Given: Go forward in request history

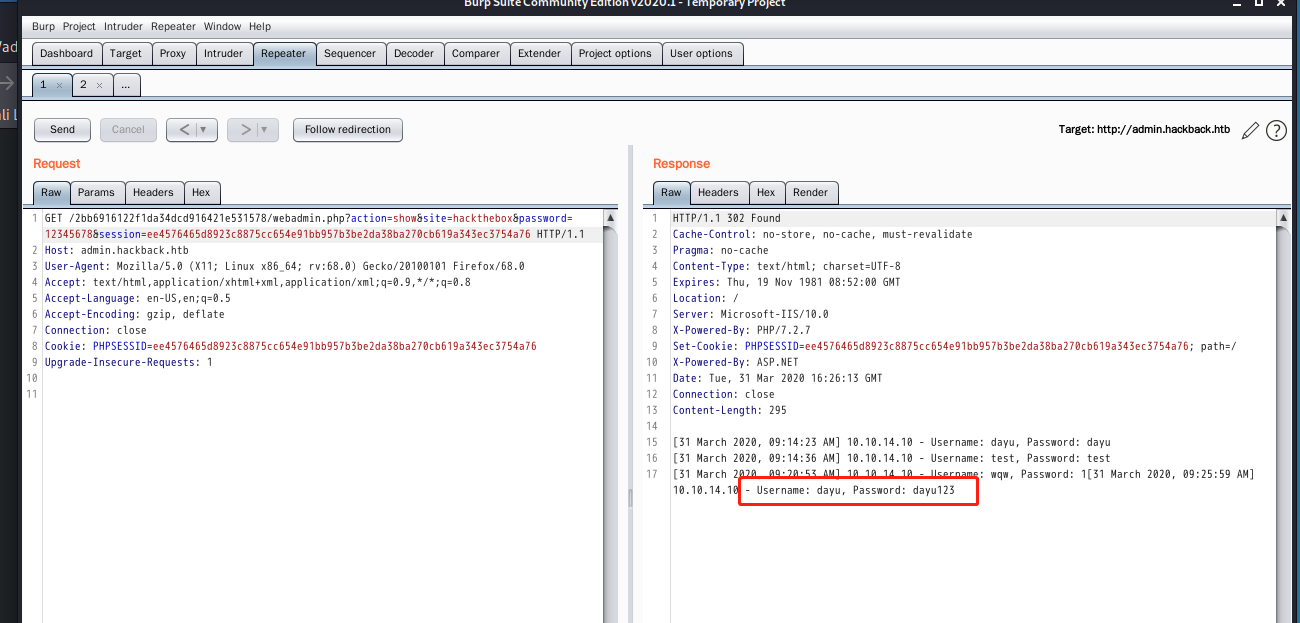Looking at the screenshot, I should 243,129.
